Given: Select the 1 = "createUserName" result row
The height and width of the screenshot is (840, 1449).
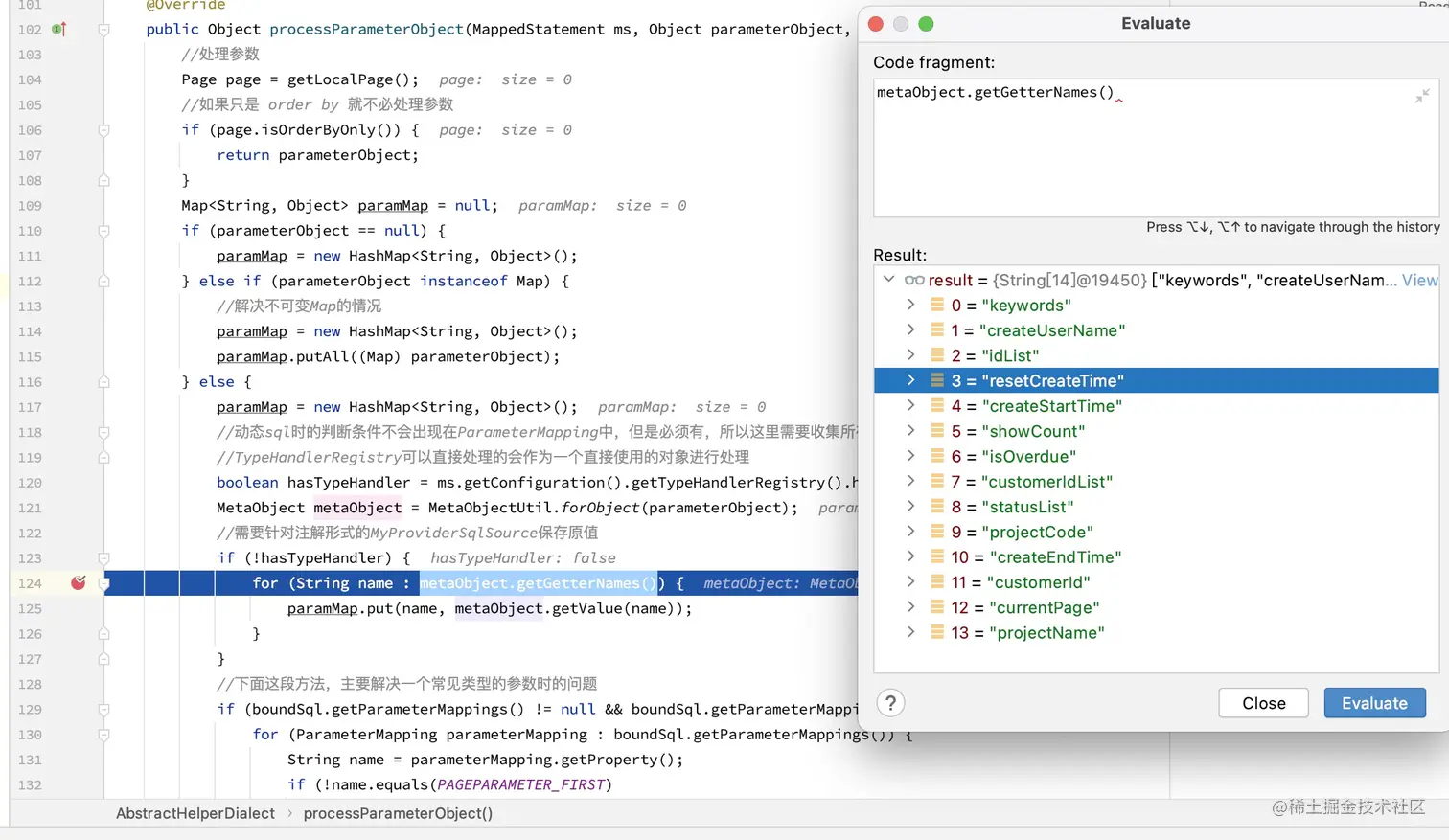Looking at the screenshot, I should [1157, 330].
